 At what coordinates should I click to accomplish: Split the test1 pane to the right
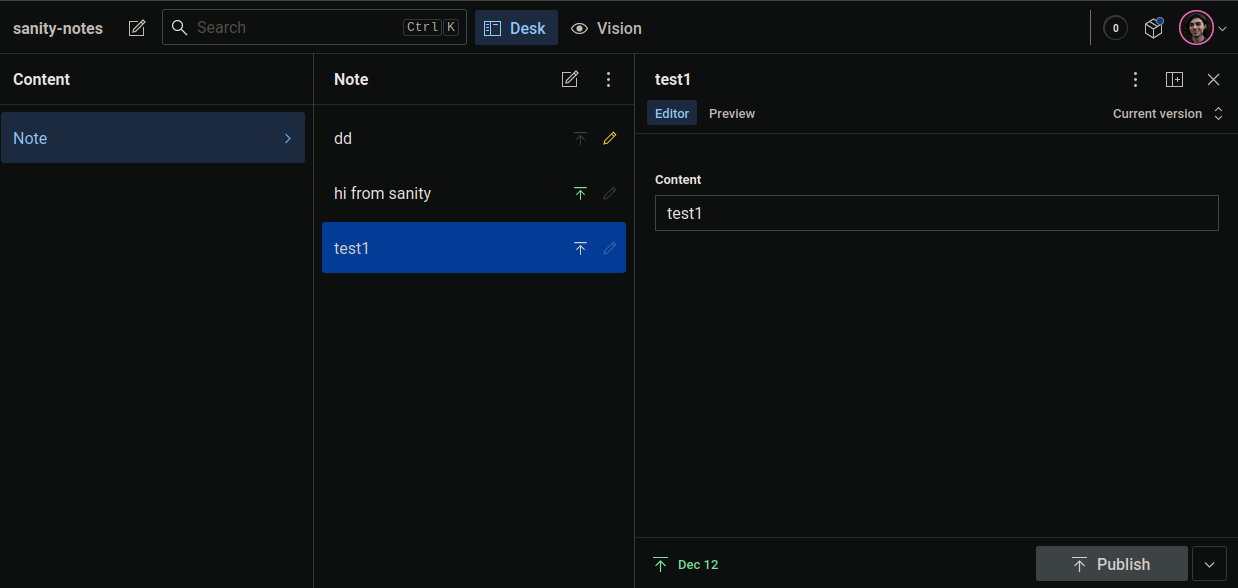tap(1175, 79)
